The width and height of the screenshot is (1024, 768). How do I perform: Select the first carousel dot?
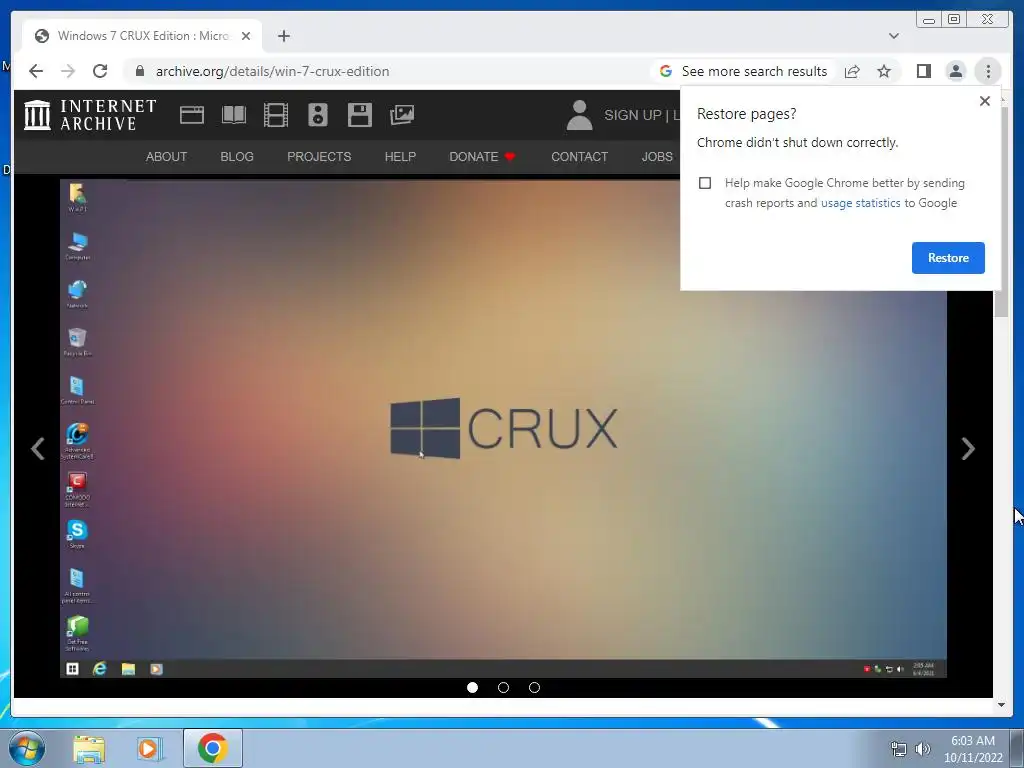473,688
